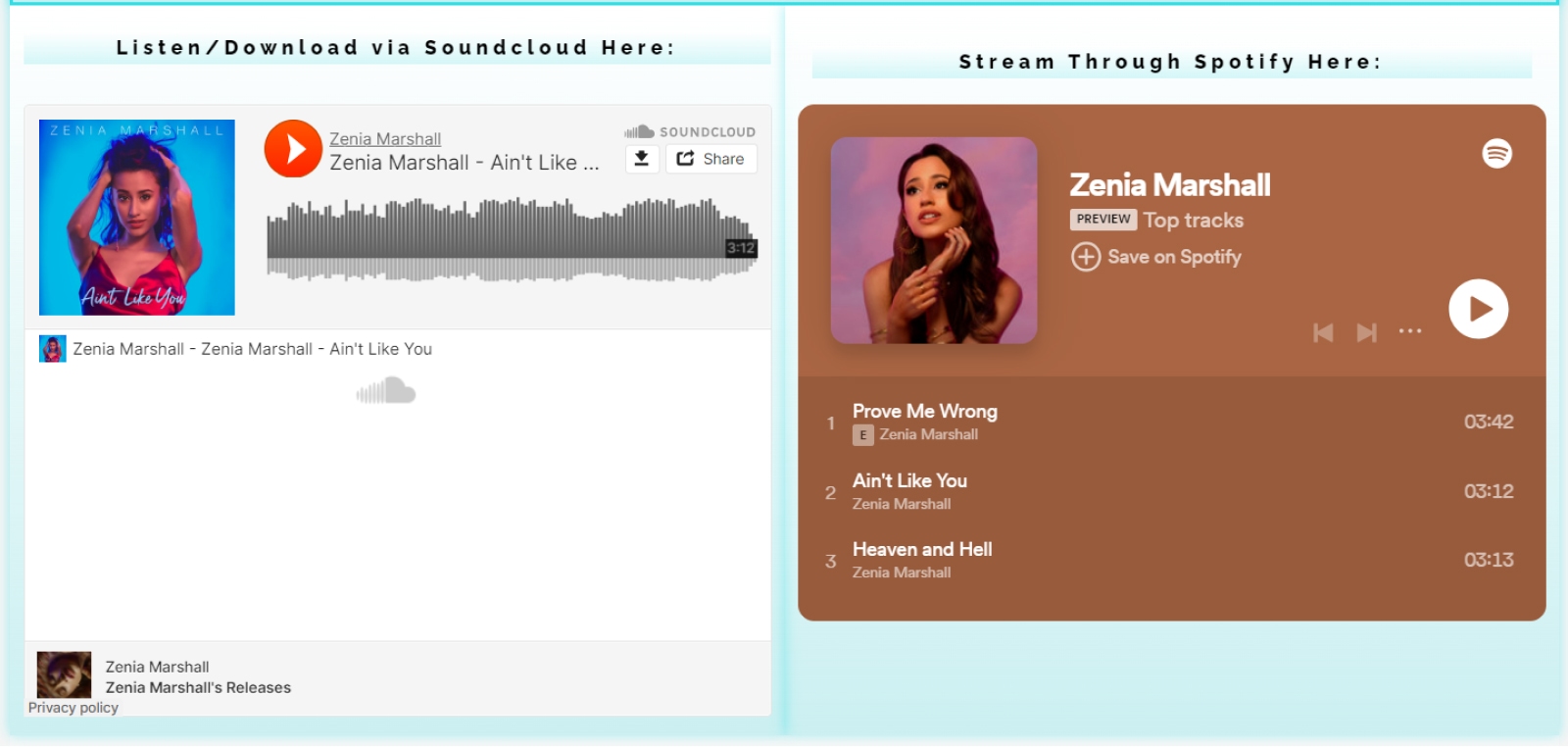Seek within the SoundCloud waveform

pos(512,239)
